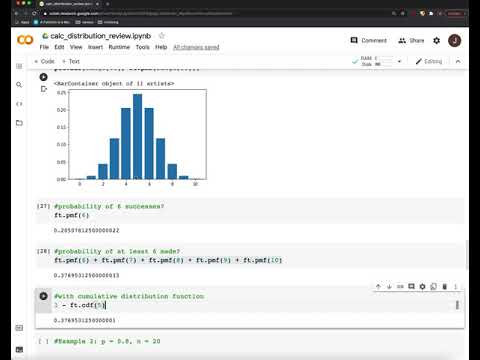
Task: Star the calc_distribution_review notebook
Action: 162,36
